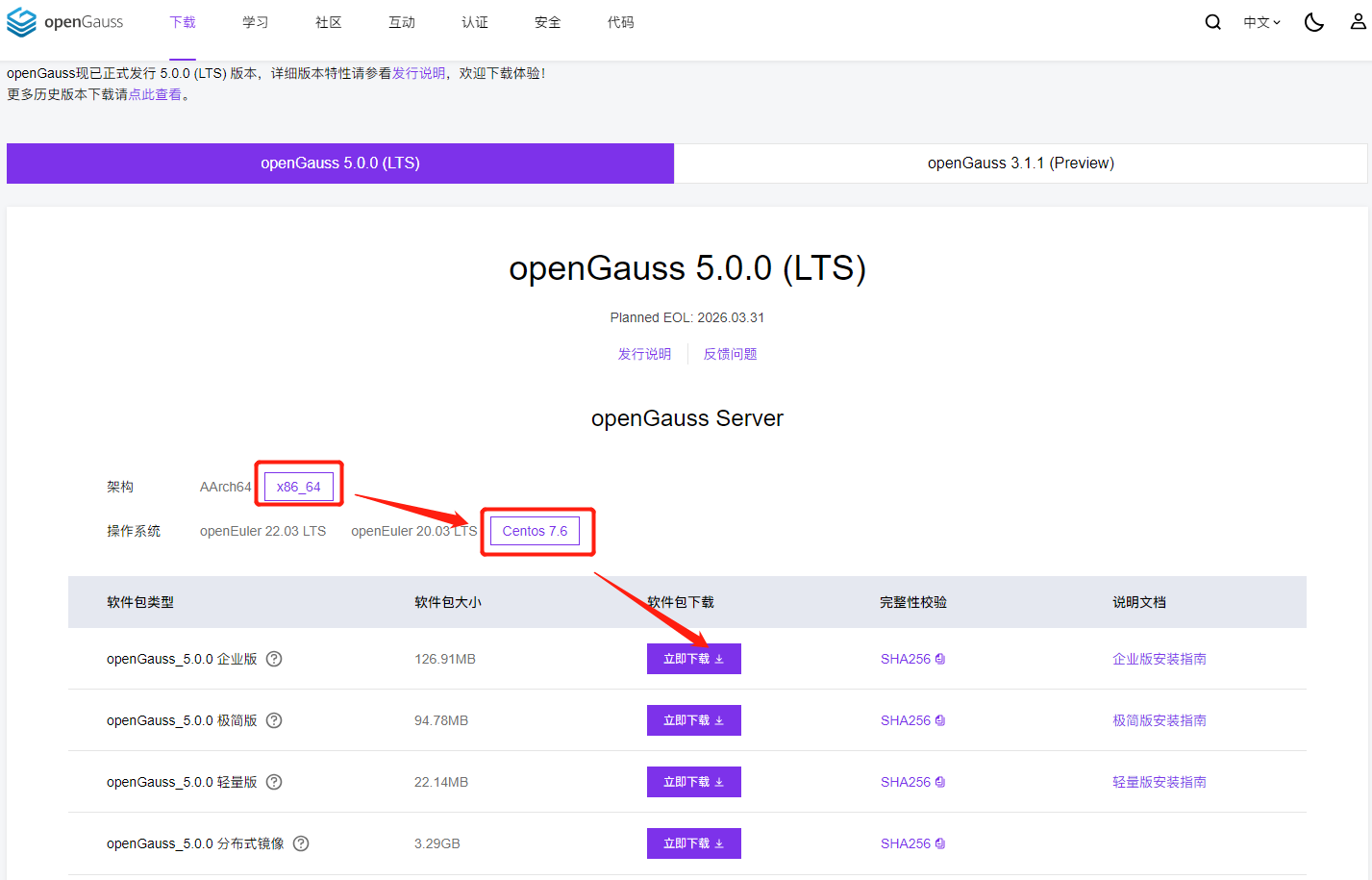Open 轻量版安装指南 document

[x=1160, y=782]
